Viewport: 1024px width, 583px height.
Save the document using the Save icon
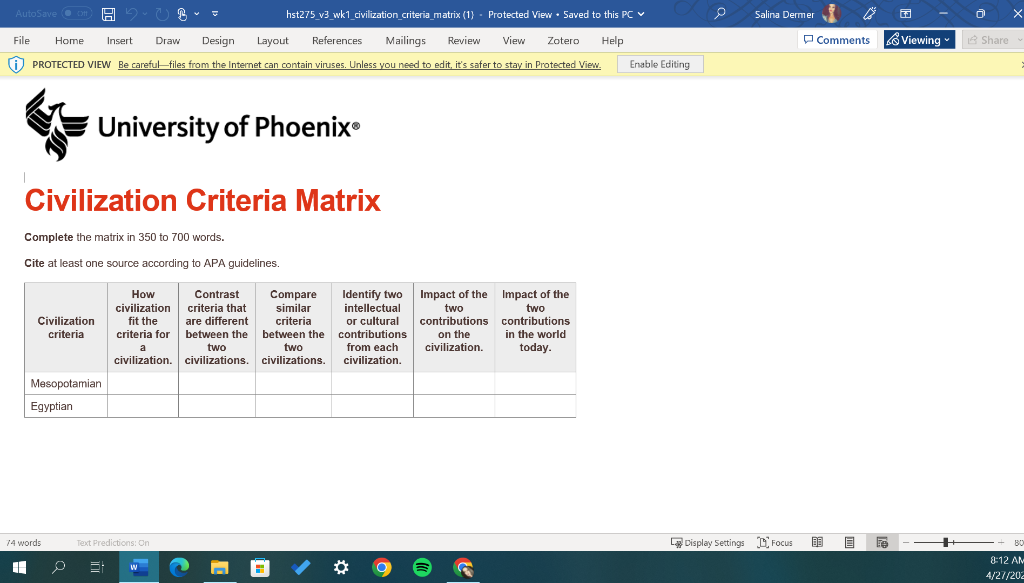tap(108, 13)
